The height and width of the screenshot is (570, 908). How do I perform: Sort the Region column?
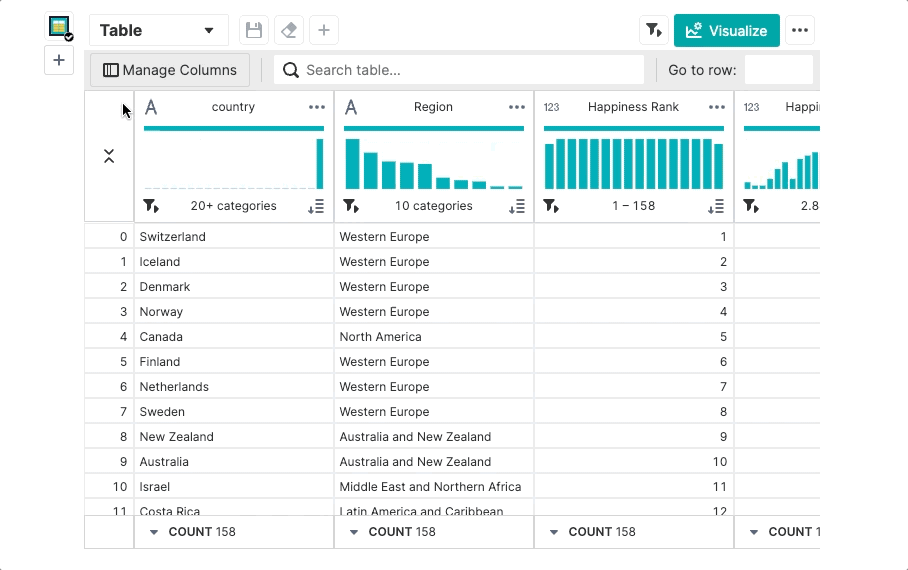click(x=516, y=206)
